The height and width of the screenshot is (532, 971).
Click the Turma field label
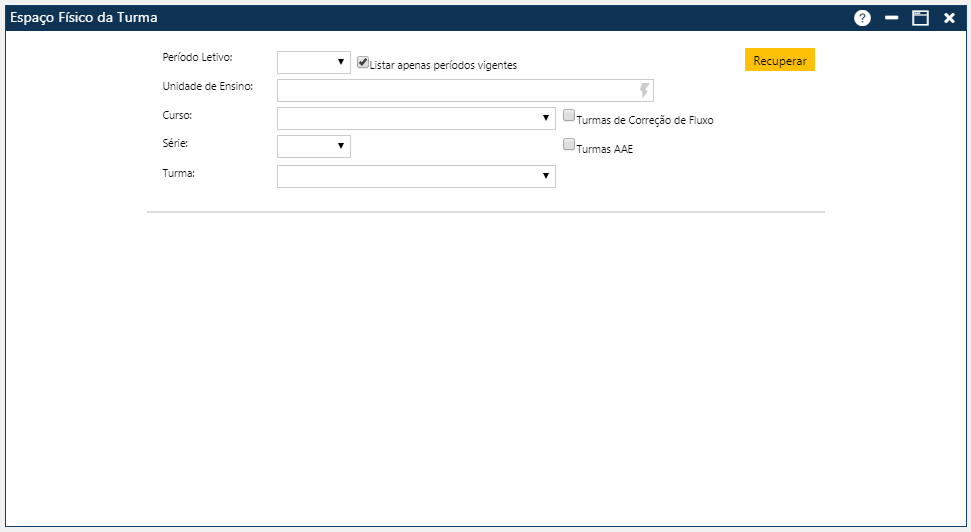click(x=177, y=172)
